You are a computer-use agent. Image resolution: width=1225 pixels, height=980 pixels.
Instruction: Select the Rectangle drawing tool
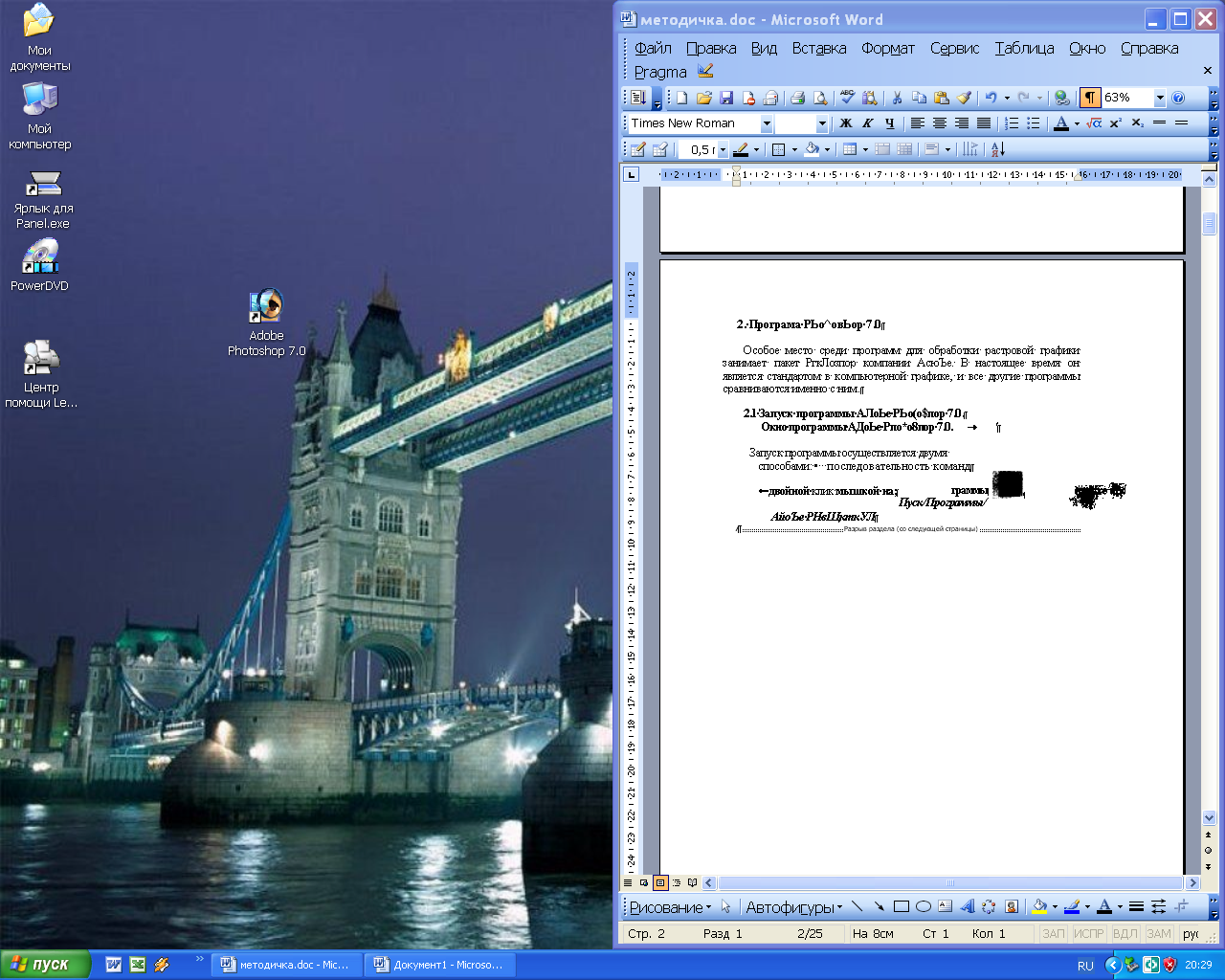pyautogui.click(x=901, y=907)
